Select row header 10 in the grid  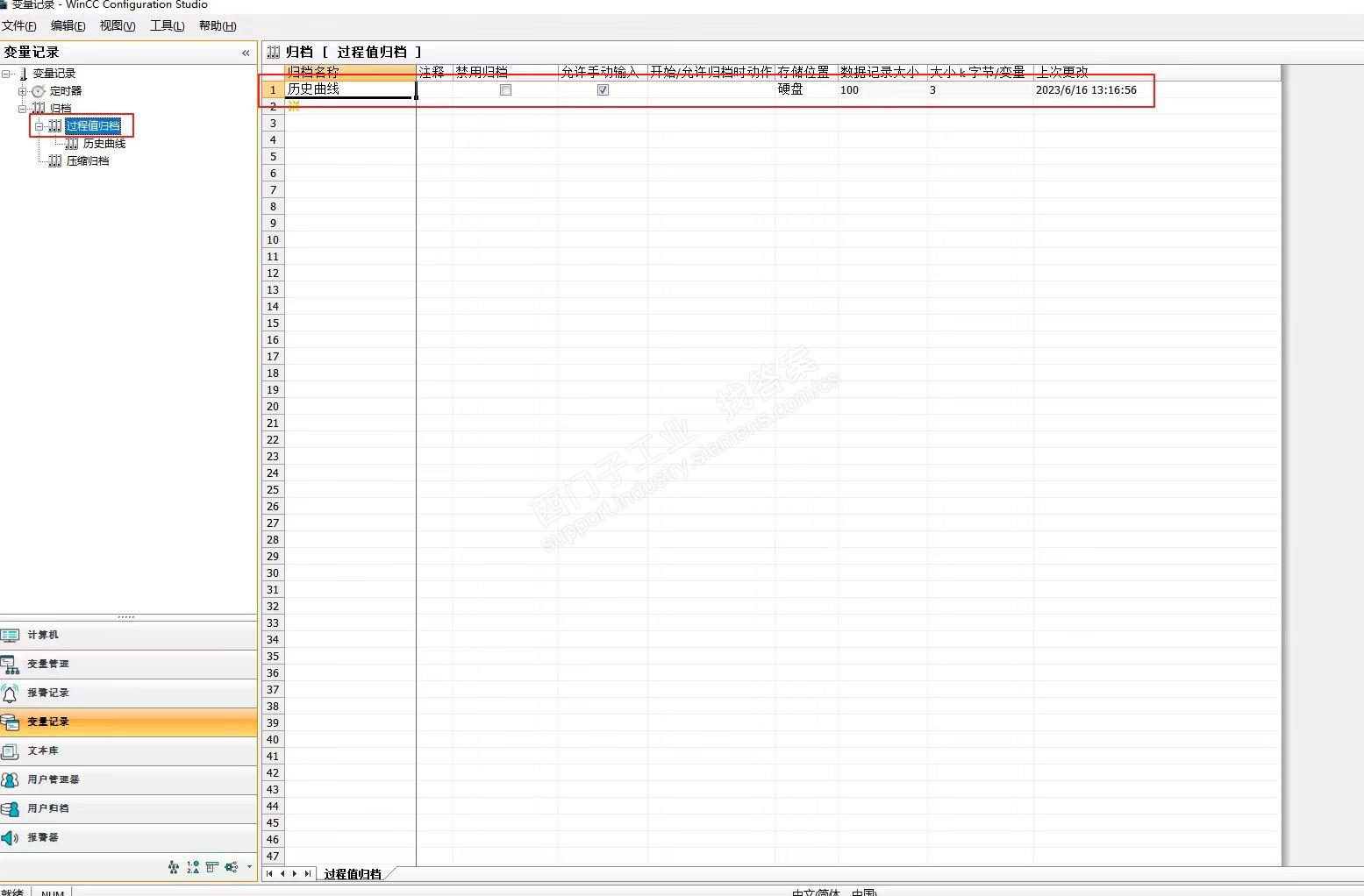[273, 239]
